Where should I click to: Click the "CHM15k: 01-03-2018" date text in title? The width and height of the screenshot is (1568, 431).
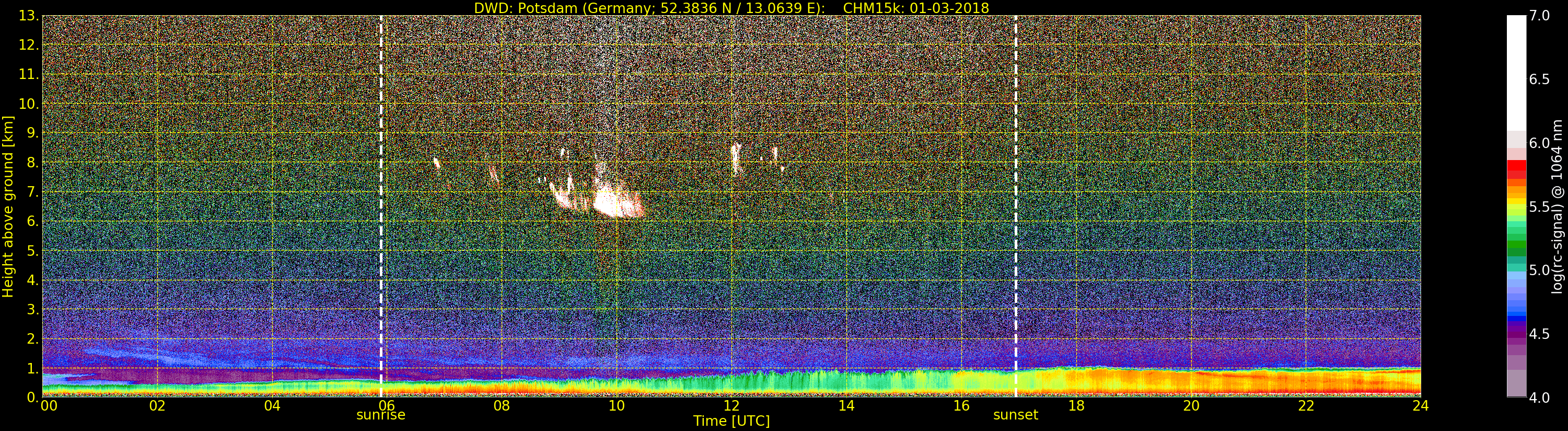coord(916,8)
